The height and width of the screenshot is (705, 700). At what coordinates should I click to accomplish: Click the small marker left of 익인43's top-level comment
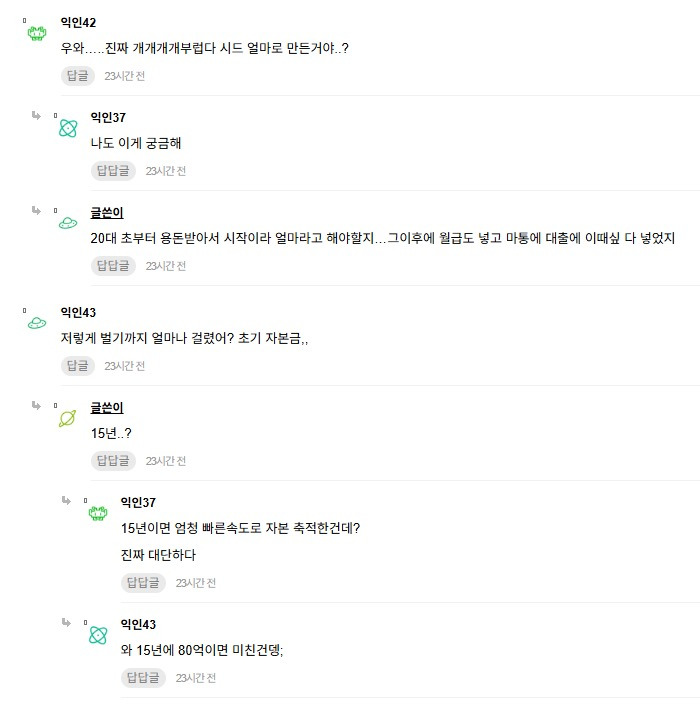click(x=24, y=310)
